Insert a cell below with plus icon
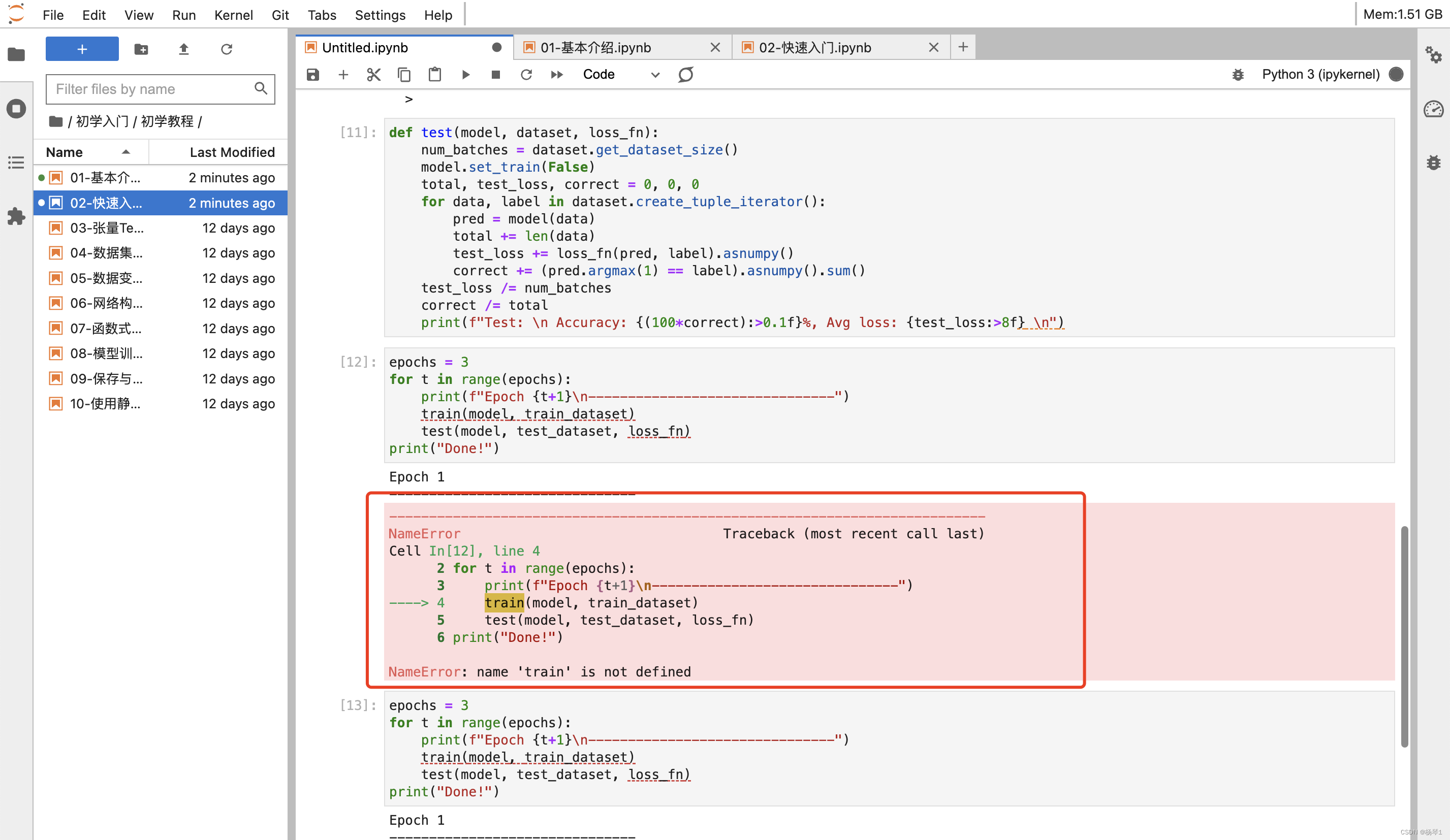Screen dimensions: 1450x840 tap(343, 75)
